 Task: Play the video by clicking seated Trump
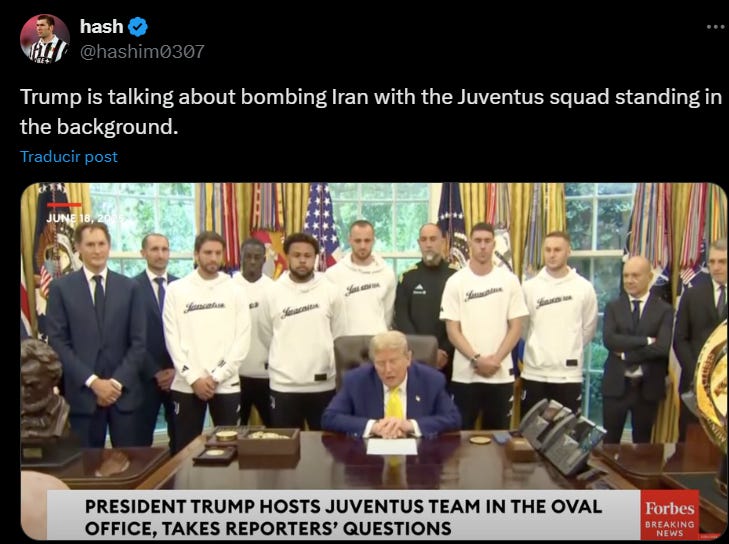click(x=391, y=386)
